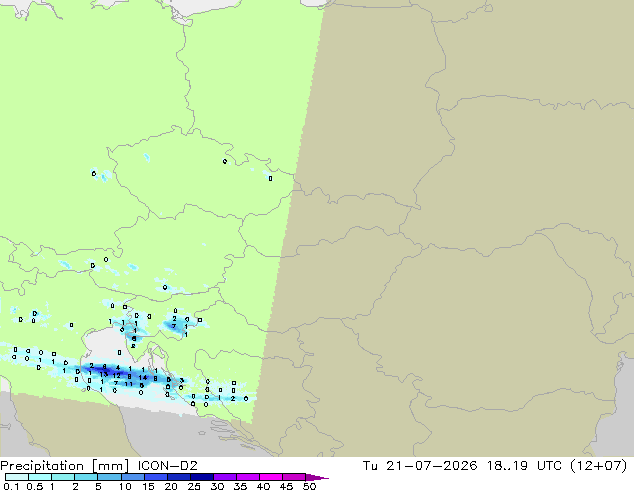634x490 pixels.
Task: Click the date '21-07-2026' text
Action: point(431,466)
